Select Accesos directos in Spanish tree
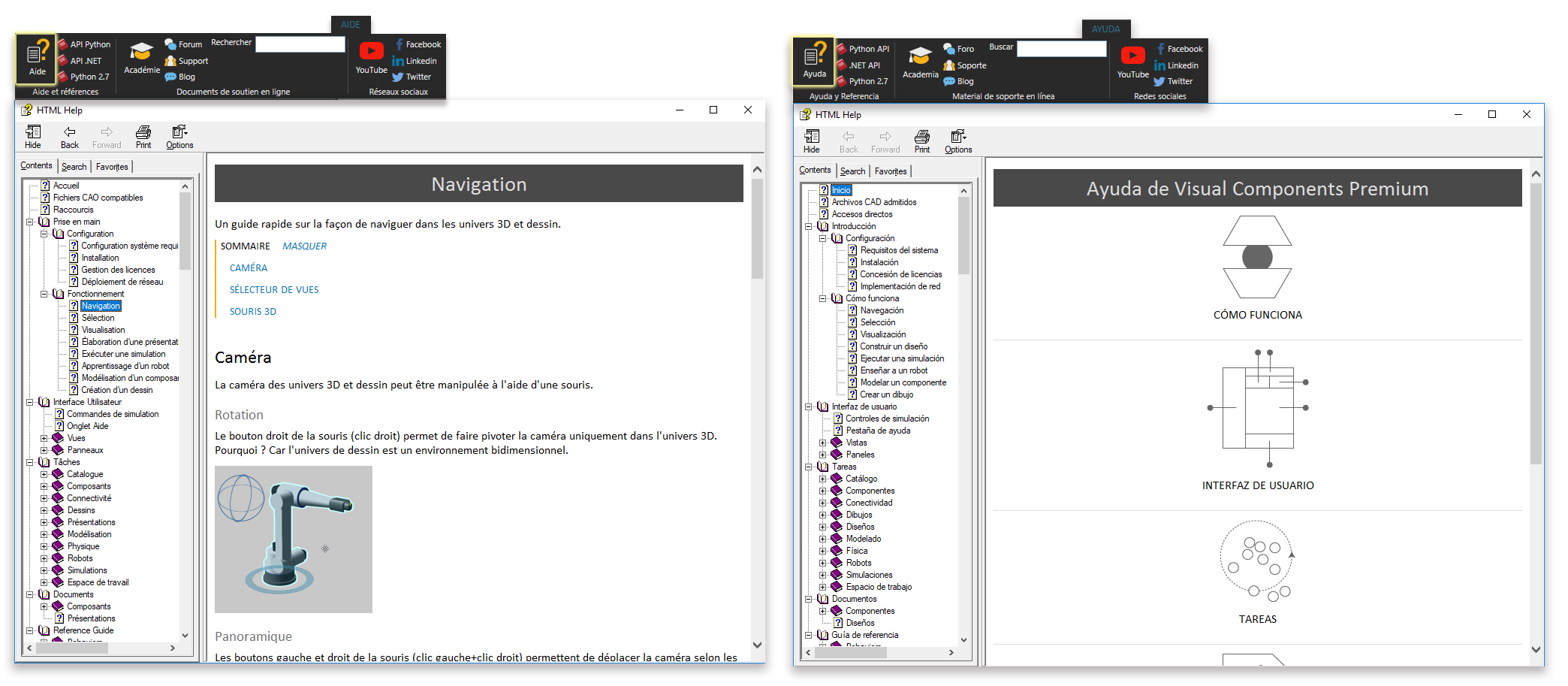The width and height of the screenshot is (1568, 686). (862, 214)
